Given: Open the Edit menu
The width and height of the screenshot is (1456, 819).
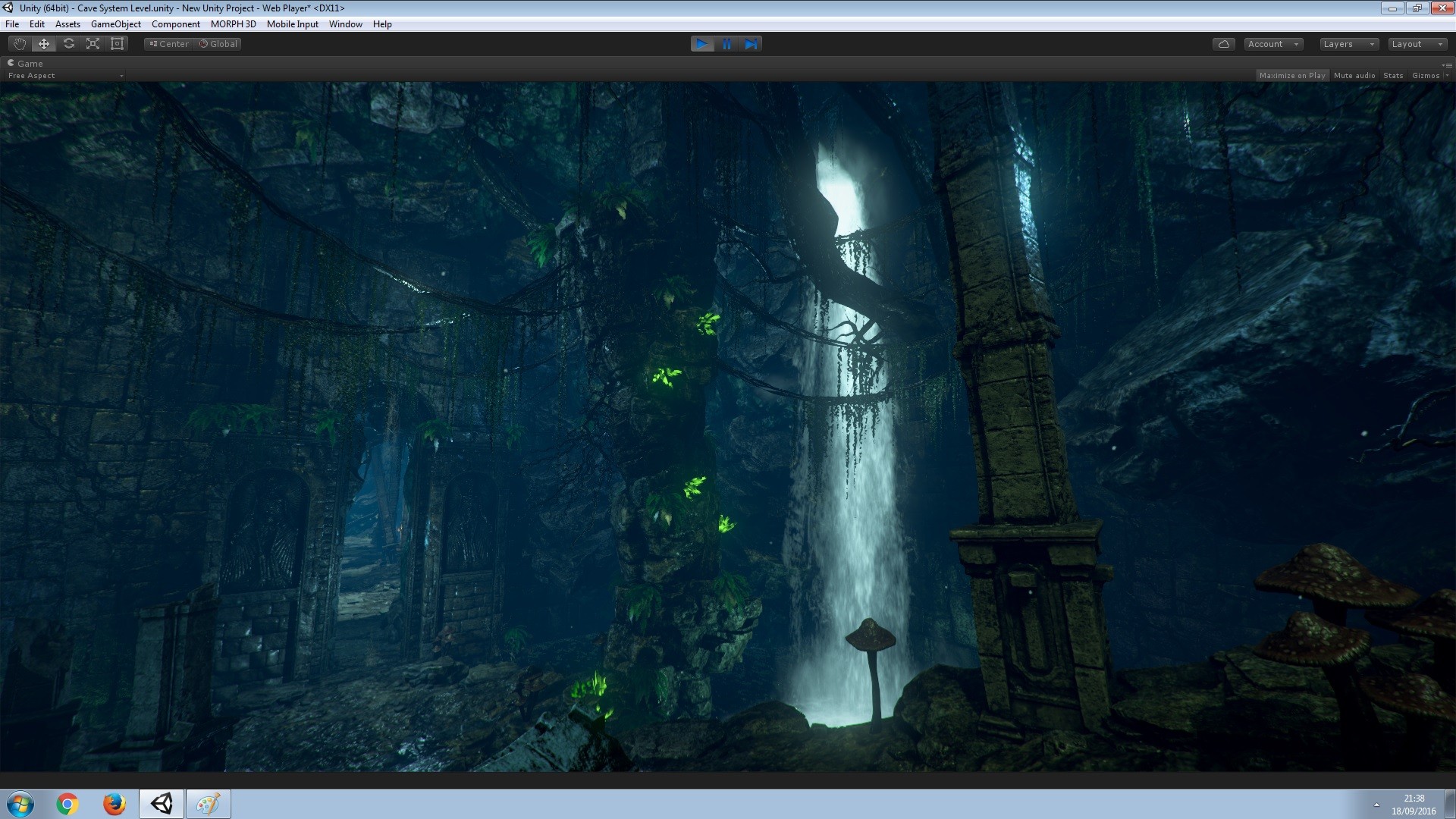Looking at the screenshot, I should point(37,24).
